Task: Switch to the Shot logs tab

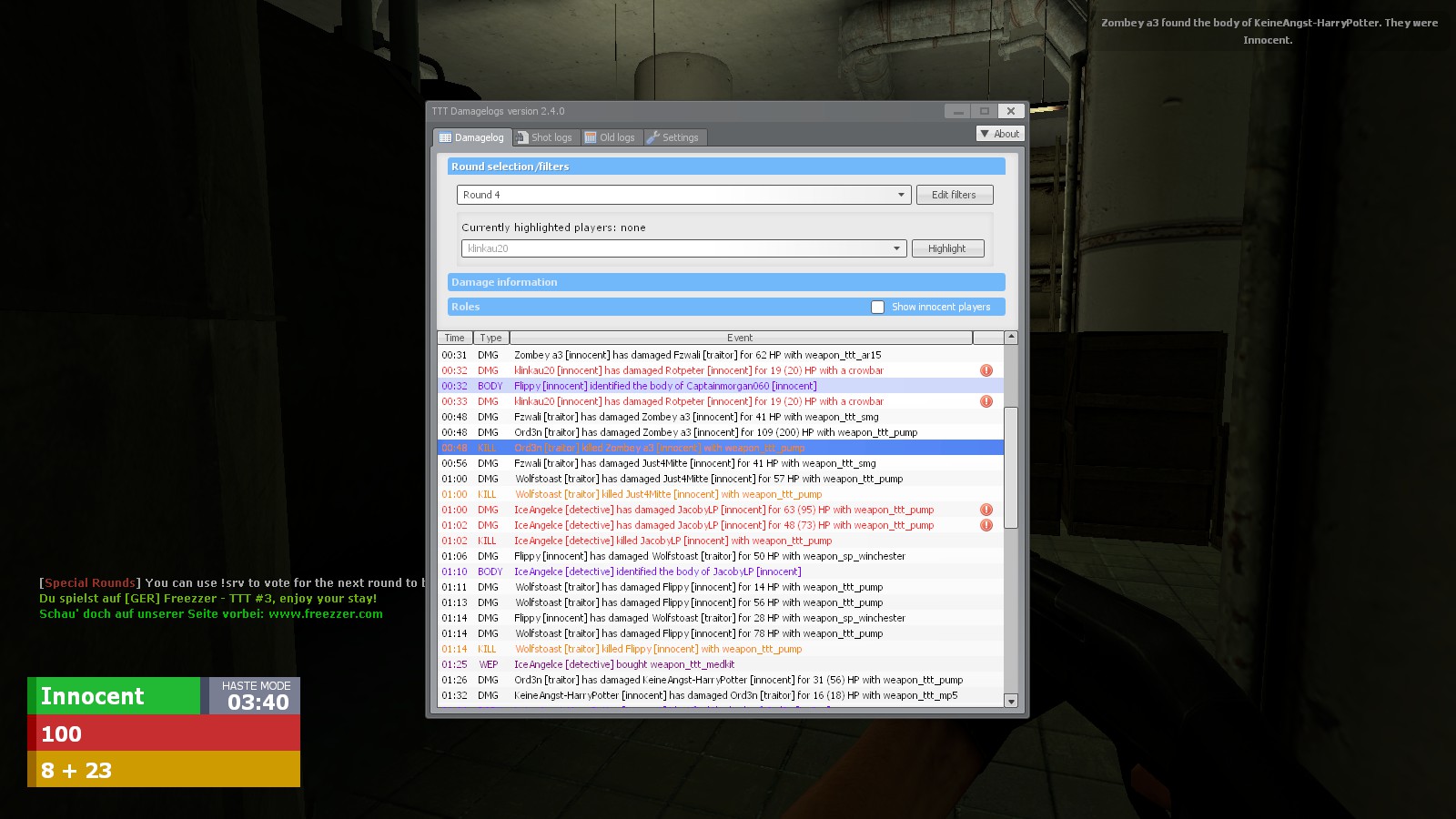Action: (x=544, y=137)
